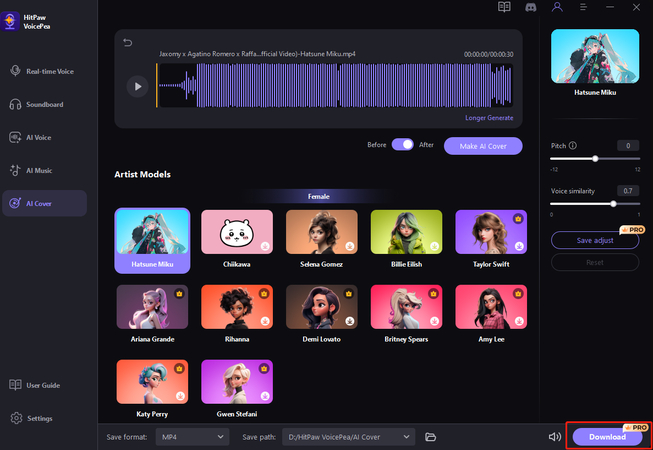
Task: Select the Gwen Stefani artist model
Action: [x=237, y=390]
